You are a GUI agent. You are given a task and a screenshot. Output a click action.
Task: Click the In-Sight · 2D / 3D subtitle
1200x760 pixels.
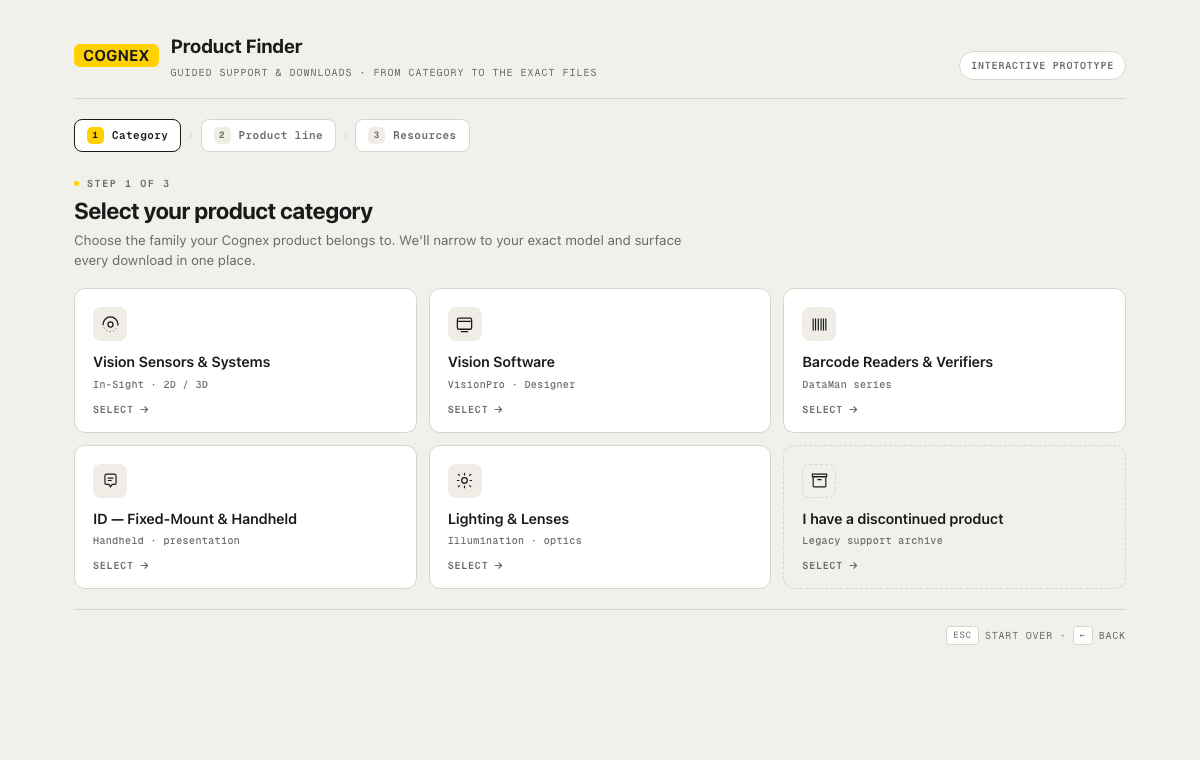pos(151,385)
